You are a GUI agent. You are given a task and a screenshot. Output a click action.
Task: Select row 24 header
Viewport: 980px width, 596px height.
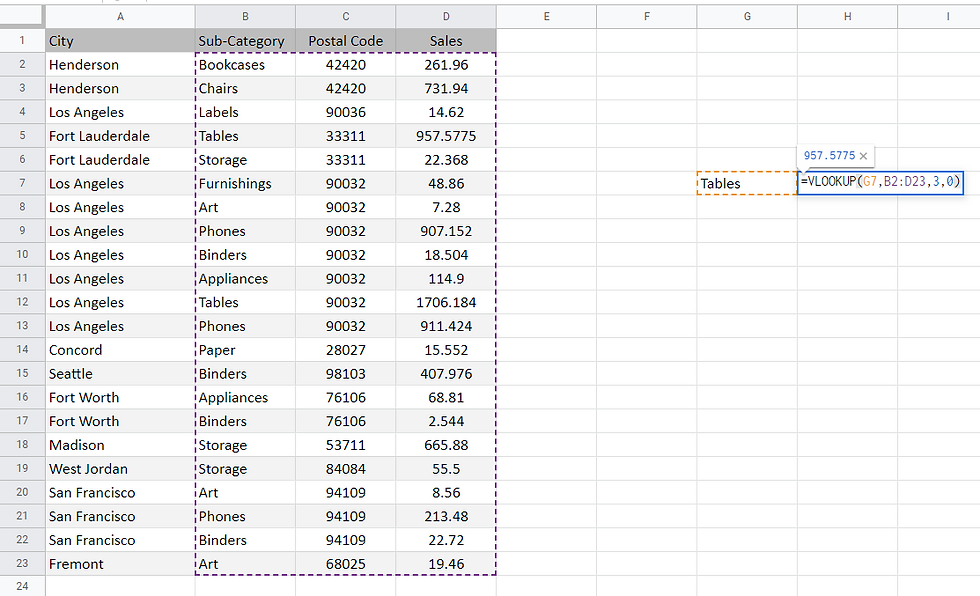point(22,586)
